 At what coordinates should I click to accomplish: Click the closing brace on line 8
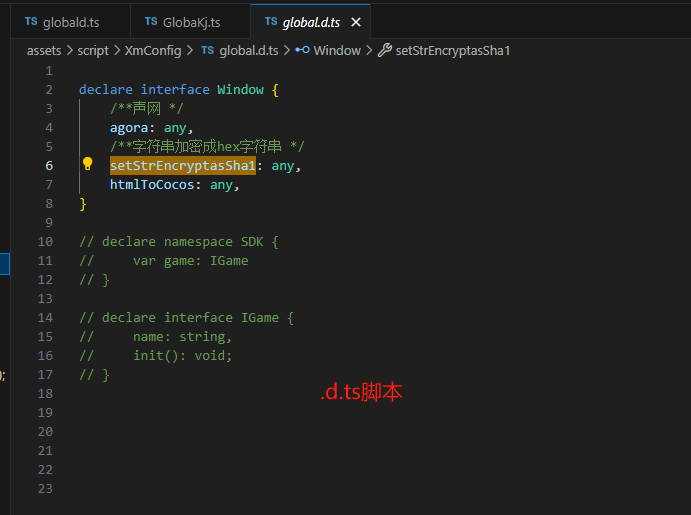point(82,204)
